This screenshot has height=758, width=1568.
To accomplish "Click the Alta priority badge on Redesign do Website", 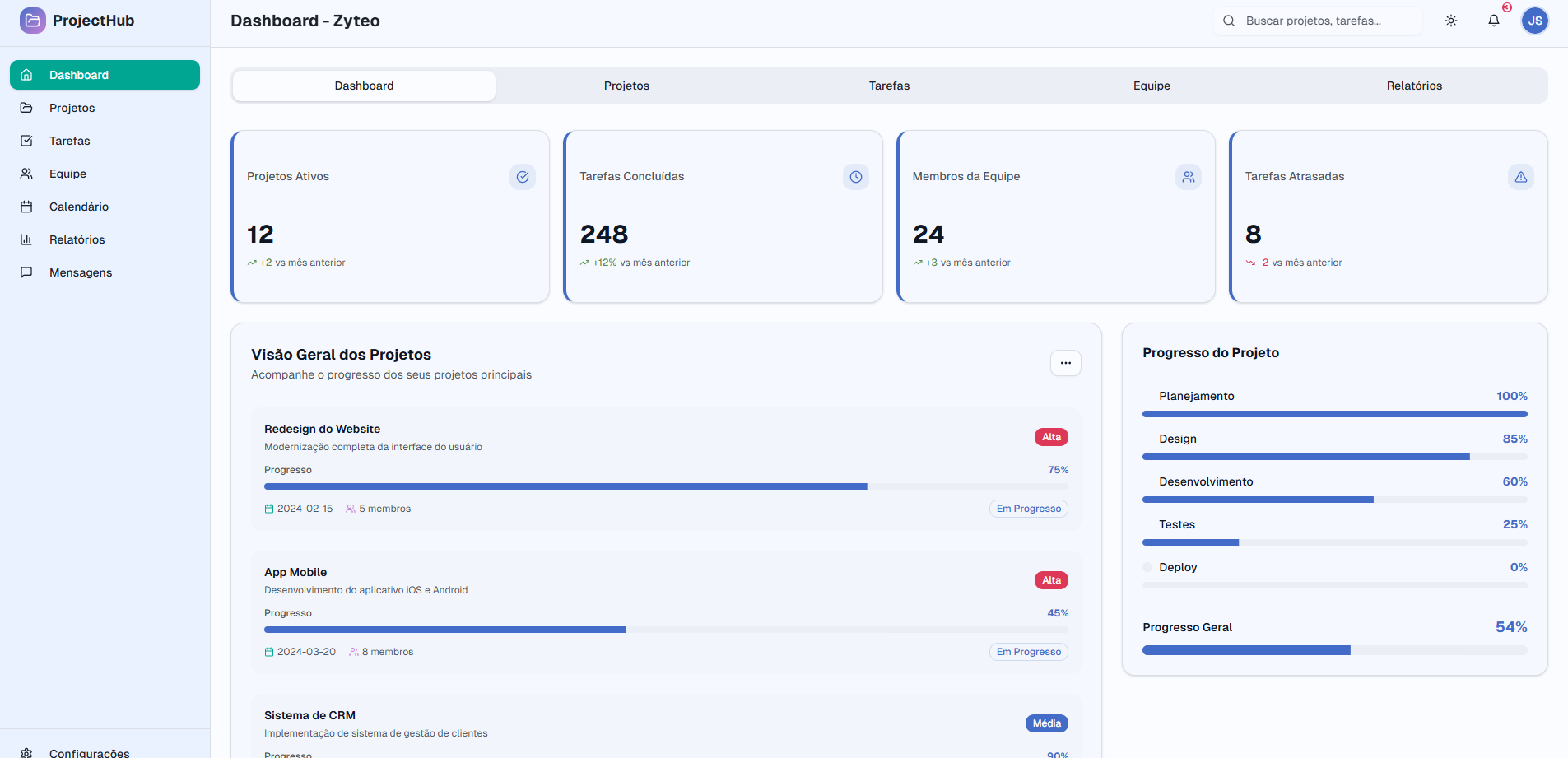I will [x=1050, y=437].
